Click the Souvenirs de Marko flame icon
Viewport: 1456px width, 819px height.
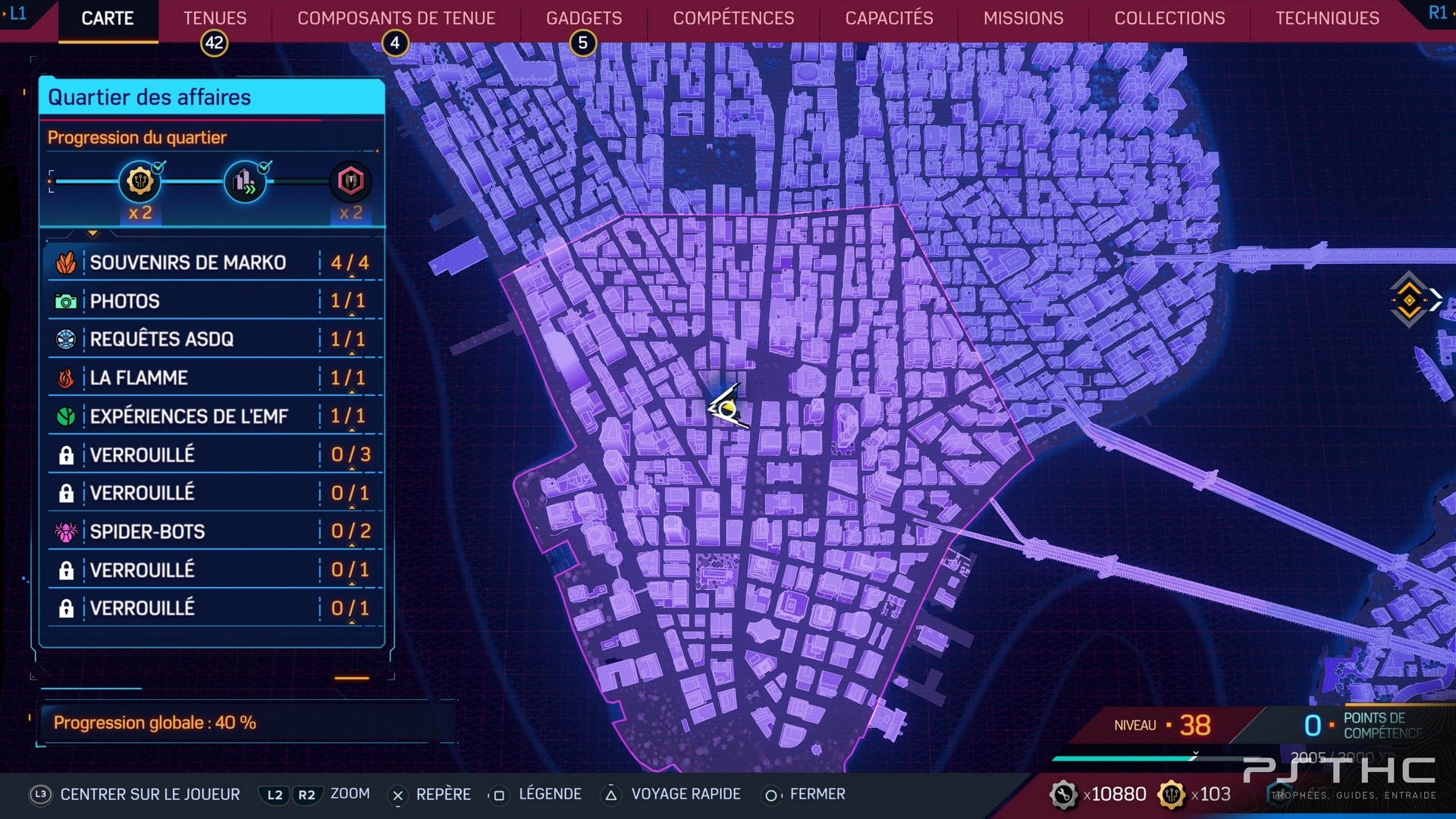66,262
